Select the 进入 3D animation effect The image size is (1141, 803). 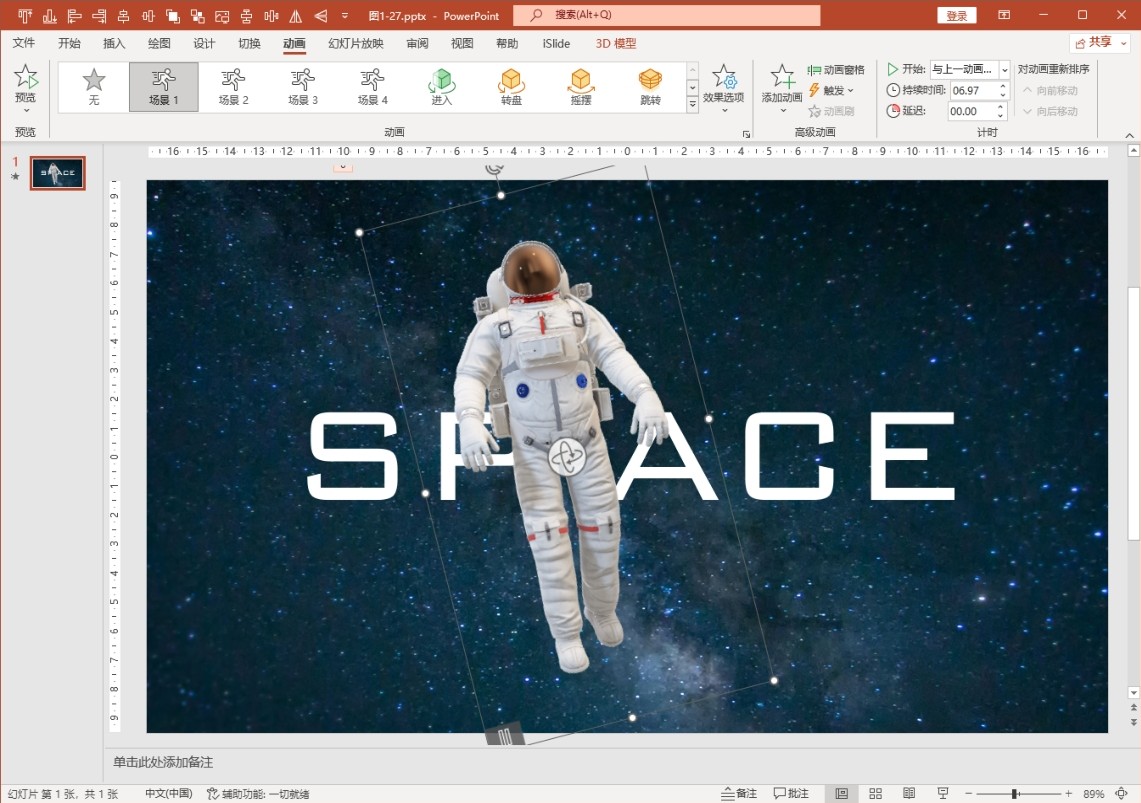click(x=442, y=86)
